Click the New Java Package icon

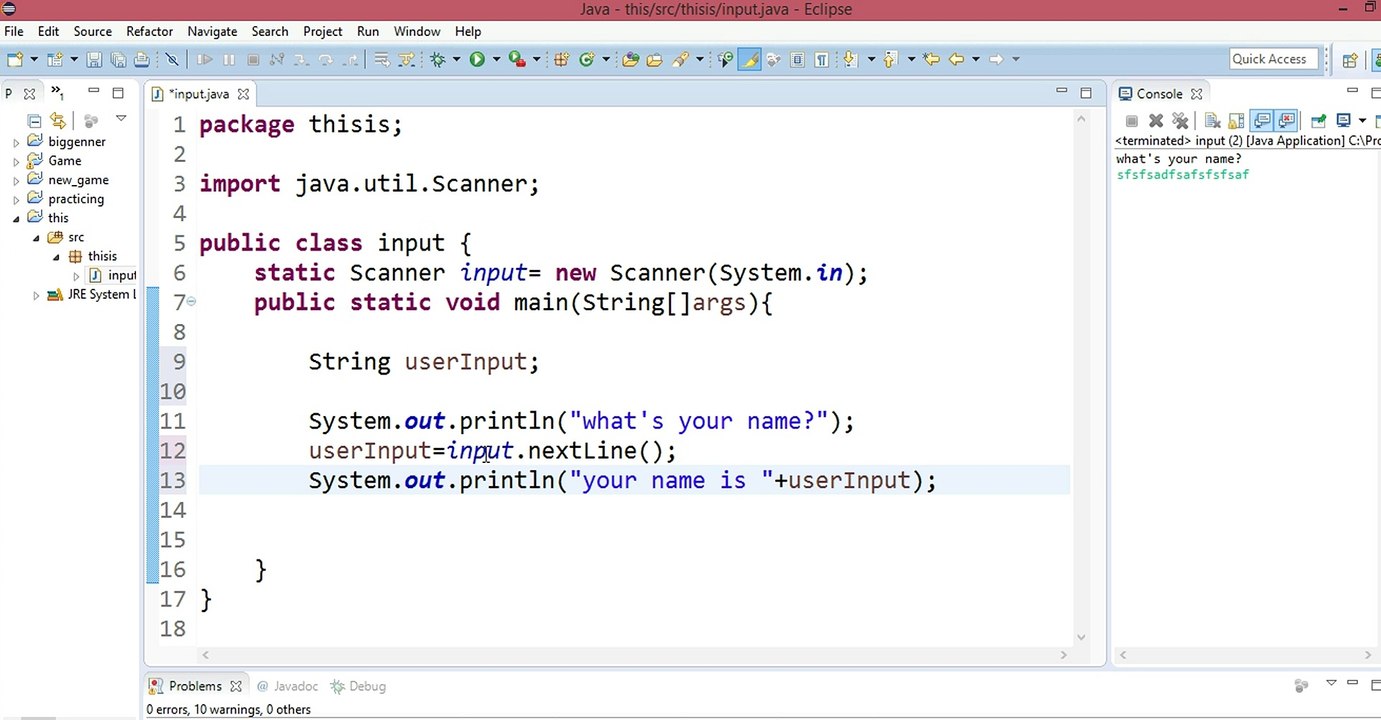point(561,59)
